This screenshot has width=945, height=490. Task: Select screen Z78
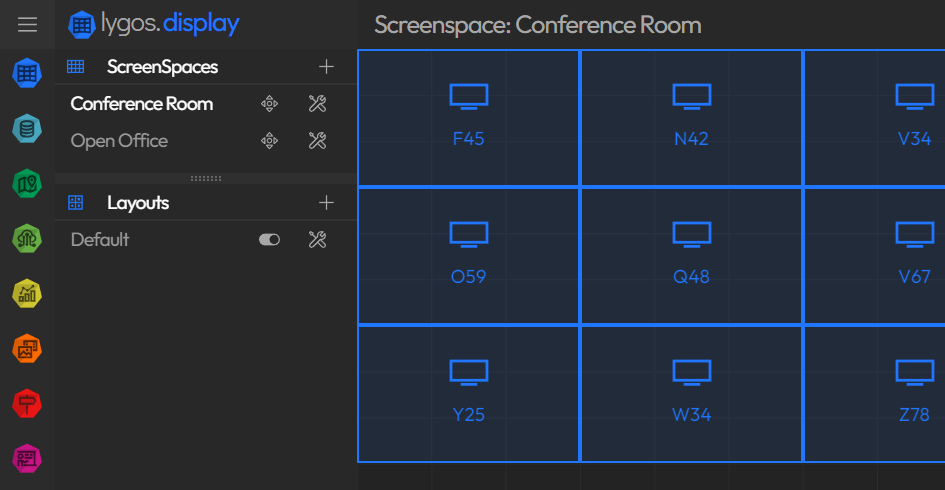(875, 394)
